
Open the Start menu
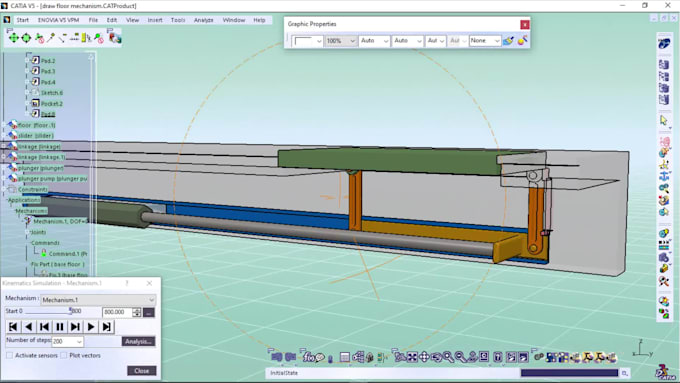[23, 20]
